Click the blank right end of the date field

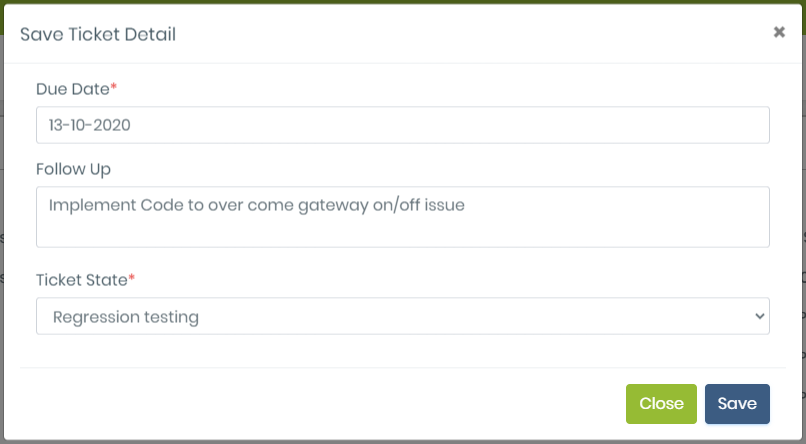(700, 125)
